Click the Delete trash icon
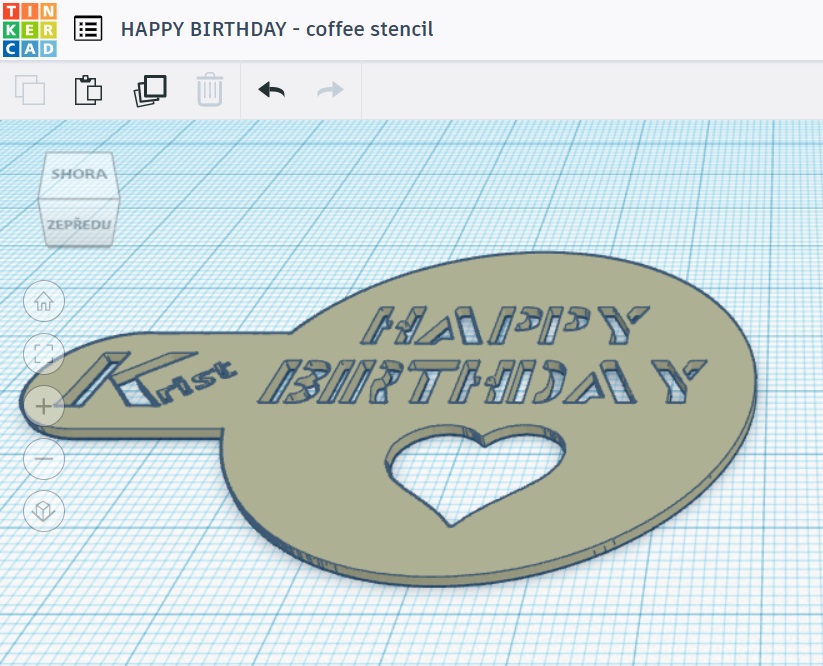Image resolution: width=823 pixels, height=666 pixels. click(209, 90)
